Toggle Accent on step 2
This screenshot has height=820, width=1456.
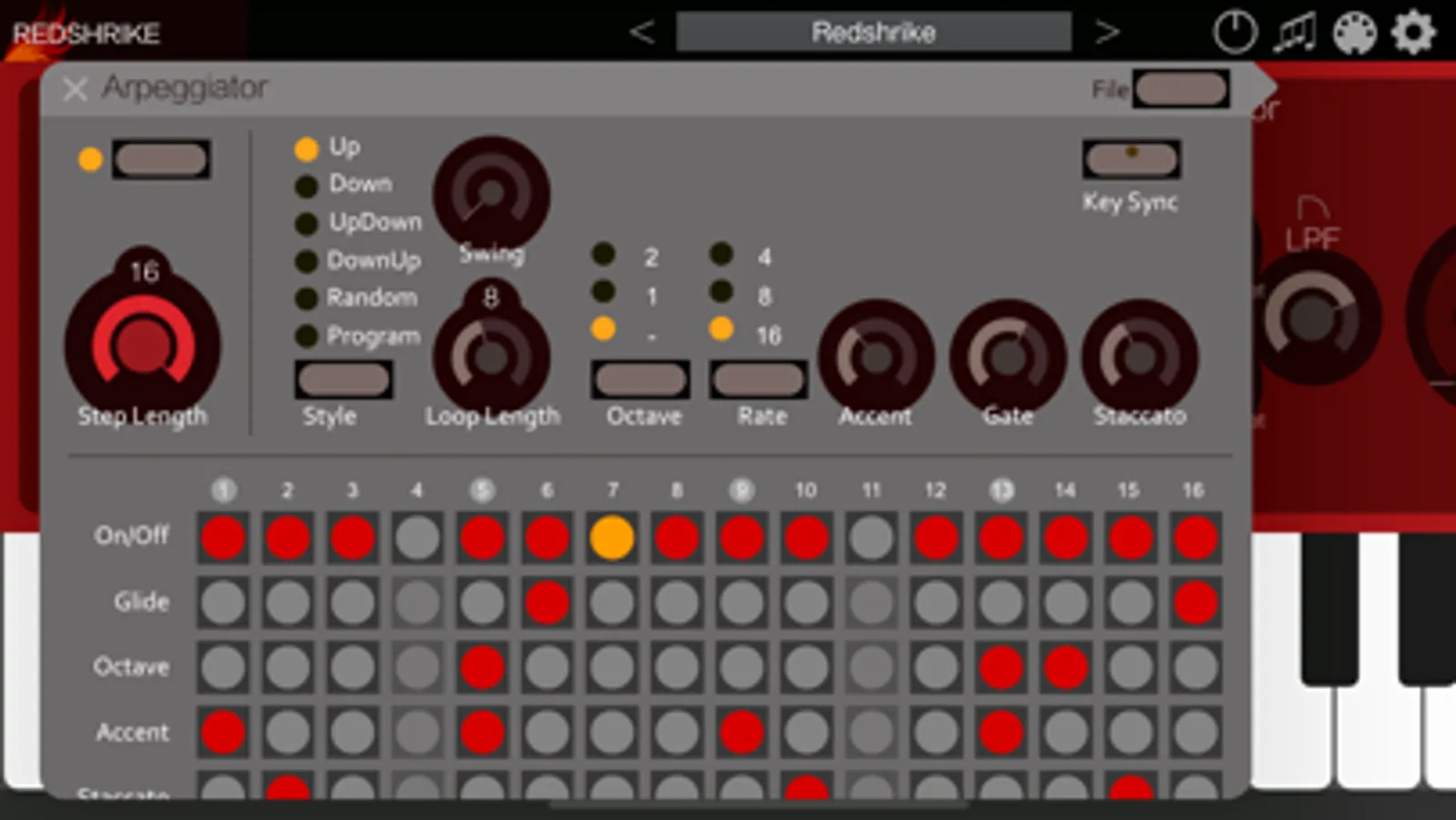tap(288, 732)
